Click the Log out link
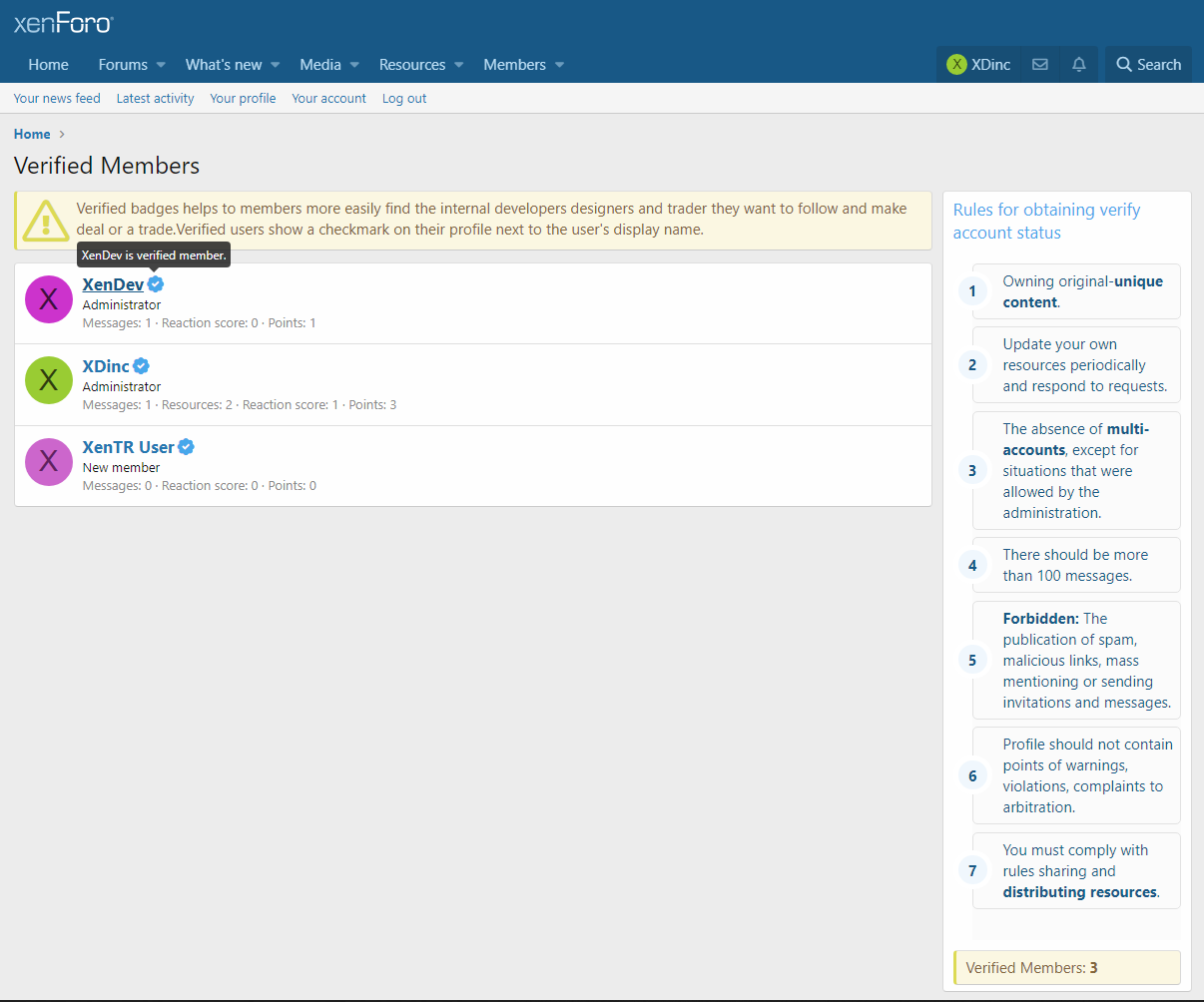The width and height of the screenshot is (1204, 1002). pos(404,99)
